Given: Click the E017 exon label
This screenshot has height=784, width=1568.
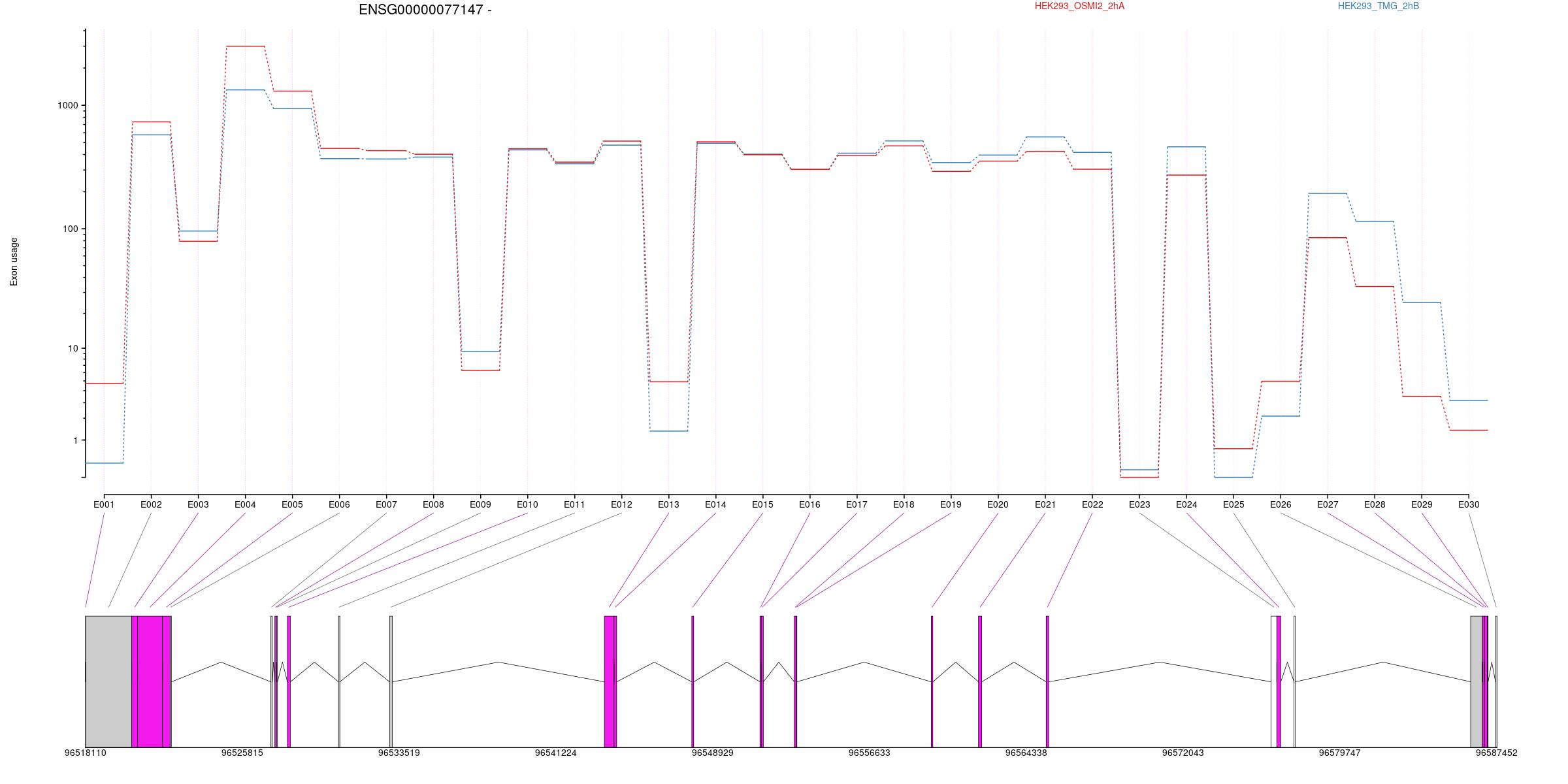Looking at the screenshot, I should click(857, 504).
